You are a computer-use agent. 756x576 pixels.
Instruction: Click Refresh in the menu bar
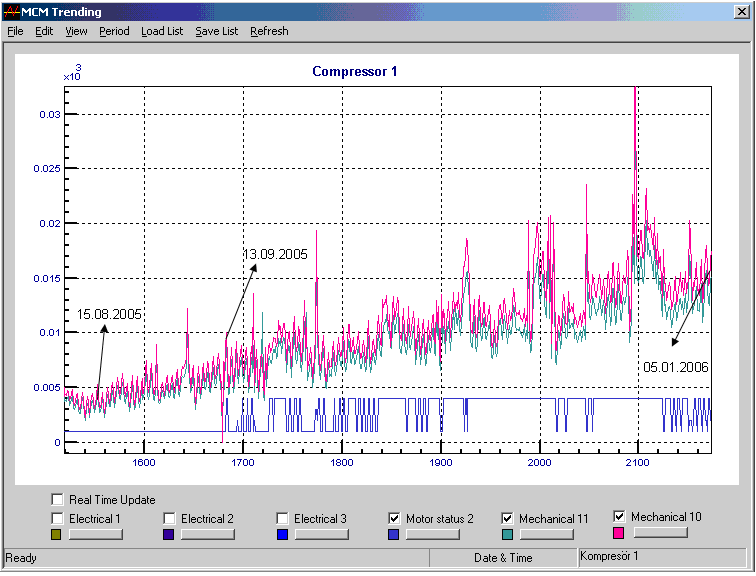point(269,31)
